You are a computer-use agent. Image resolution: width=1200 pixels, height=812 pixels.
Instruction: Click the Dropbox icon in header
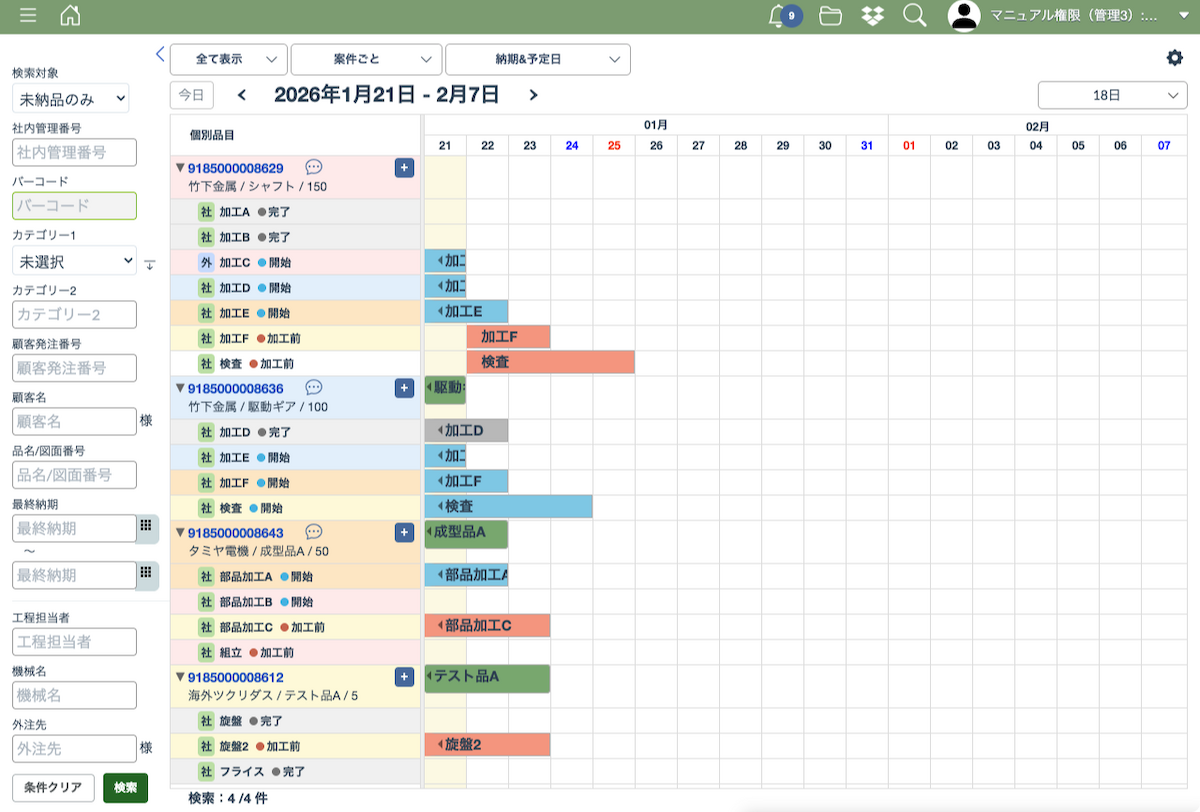tap(873, 15)
